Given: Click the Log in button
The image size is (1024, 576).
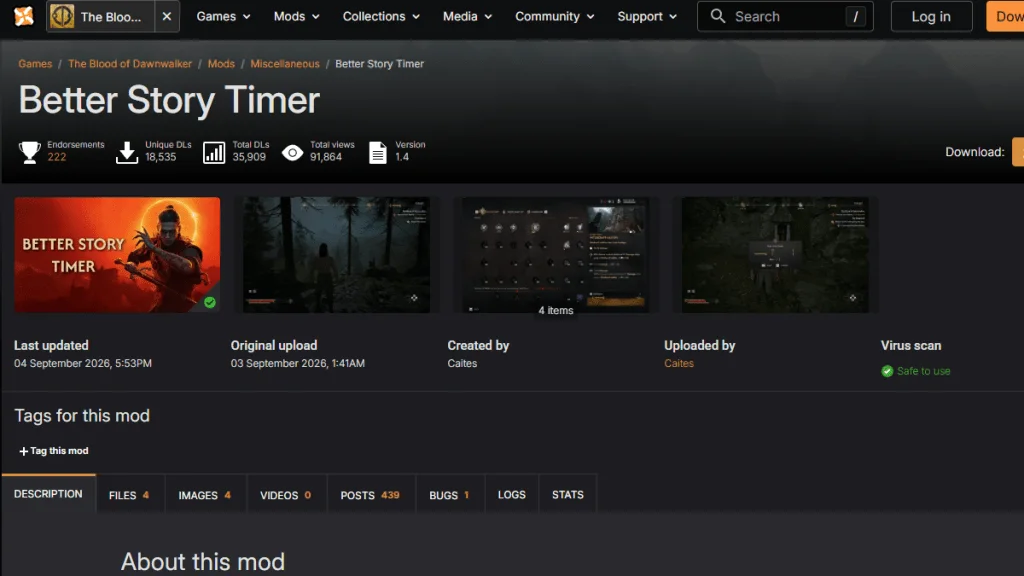Looking at the screenshot, I should point(931,16).
